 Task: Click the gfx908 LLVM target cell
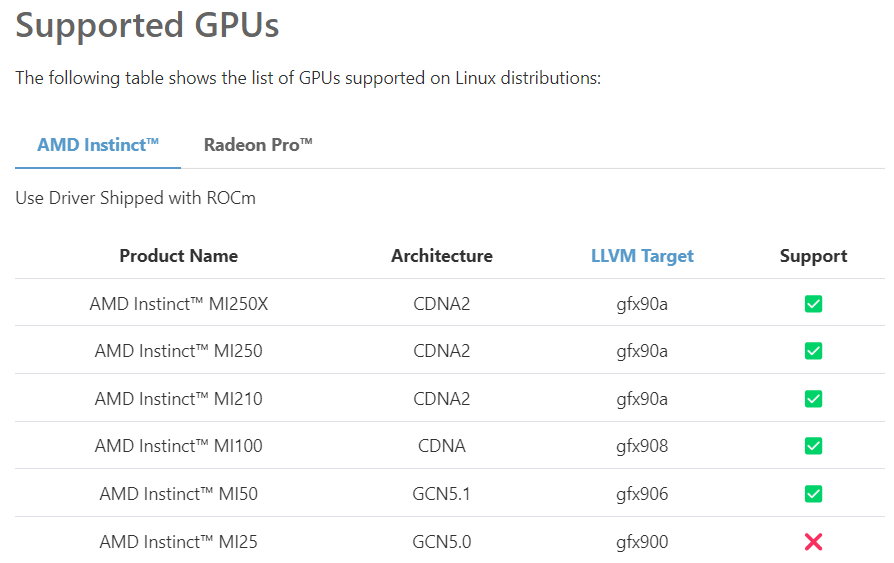click(642, 446)
